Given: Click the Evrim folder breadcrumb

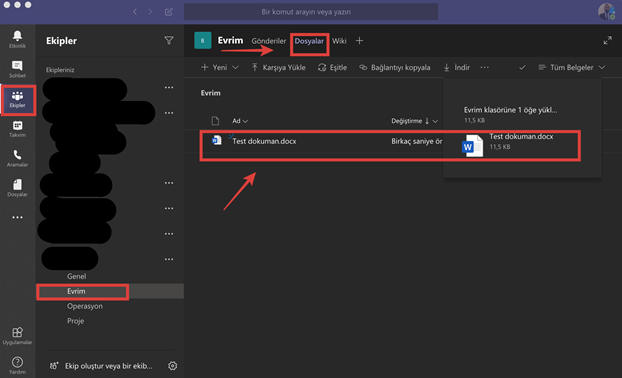Looking at the screenshot, I should coord(211,93).
